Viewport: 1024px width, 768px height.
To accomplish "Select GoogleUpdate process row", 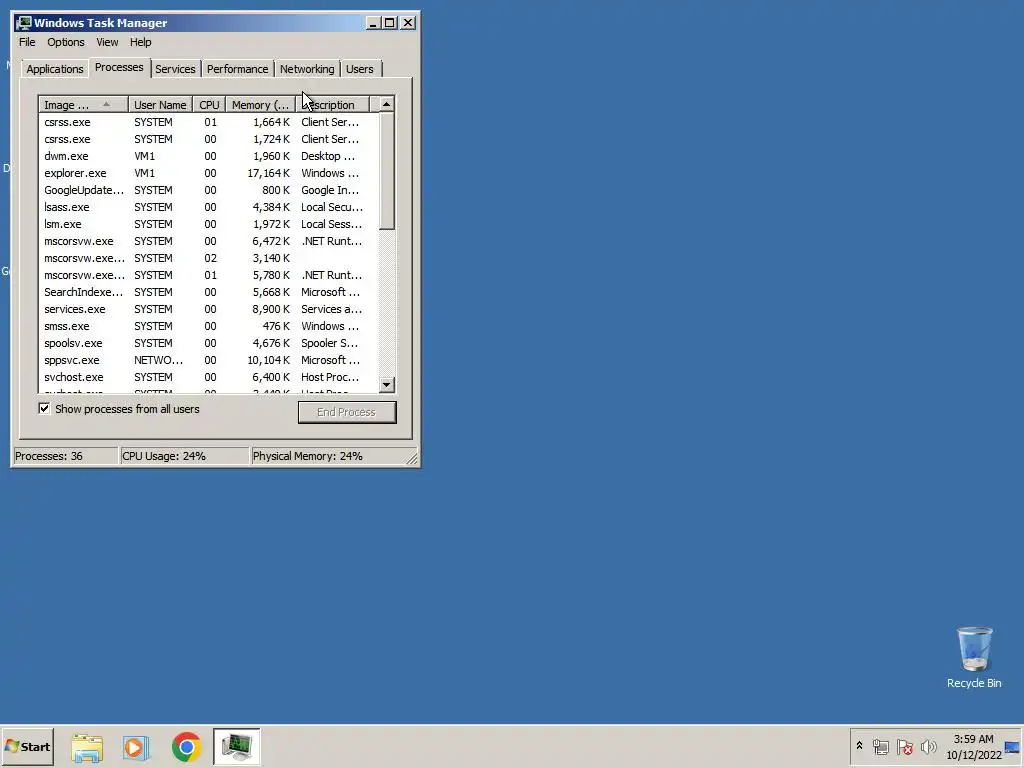I will point(208,190).
